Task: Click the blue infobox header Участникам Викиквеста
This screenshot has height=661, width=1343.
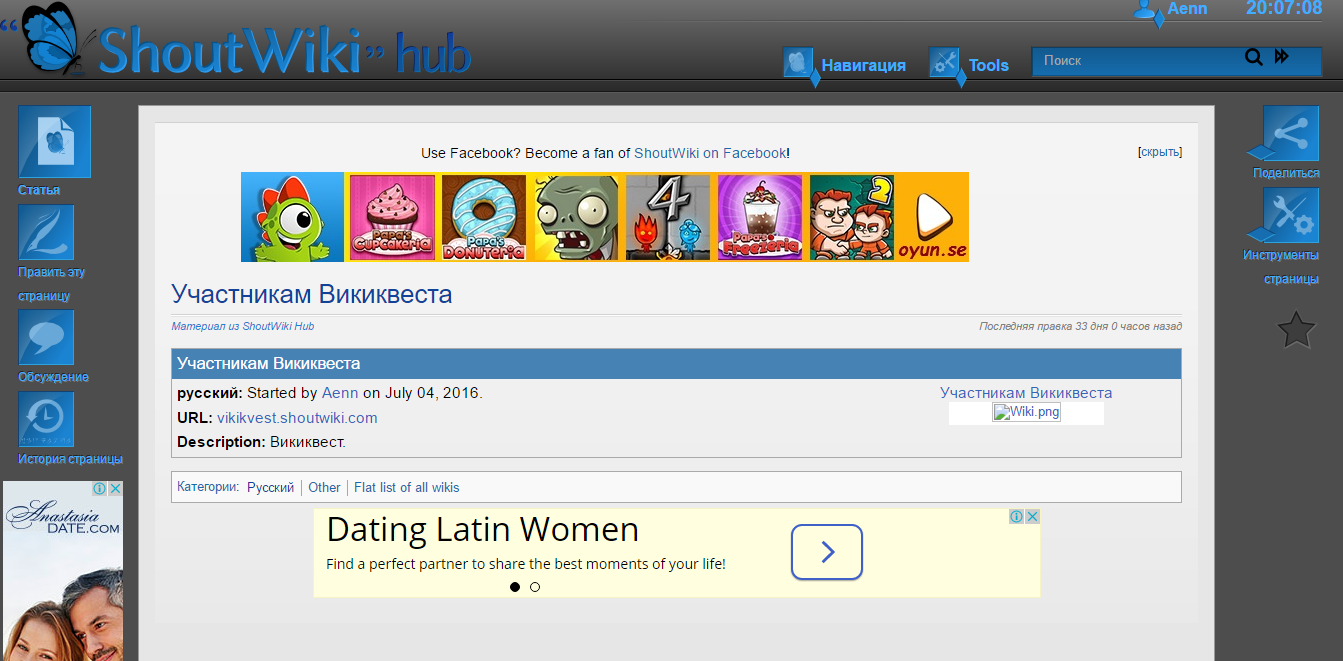Action: [676, 363]
